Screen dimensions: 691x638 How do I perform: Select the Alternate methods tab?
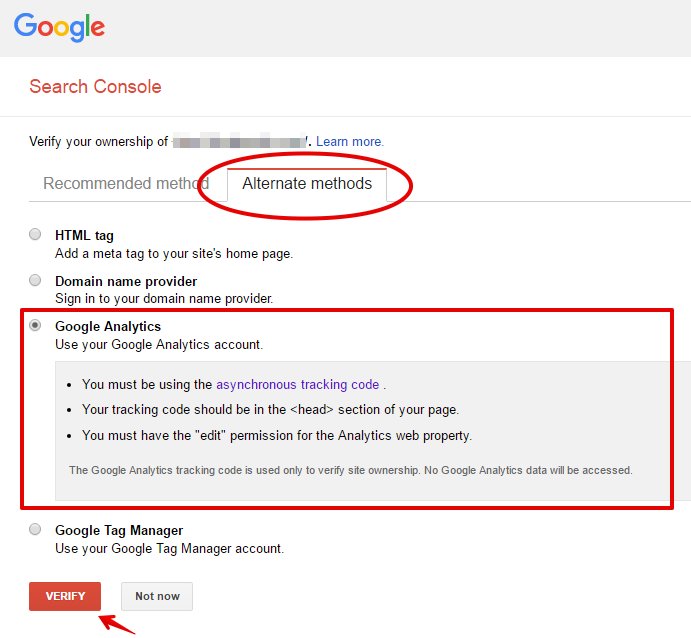click(307, 183)
